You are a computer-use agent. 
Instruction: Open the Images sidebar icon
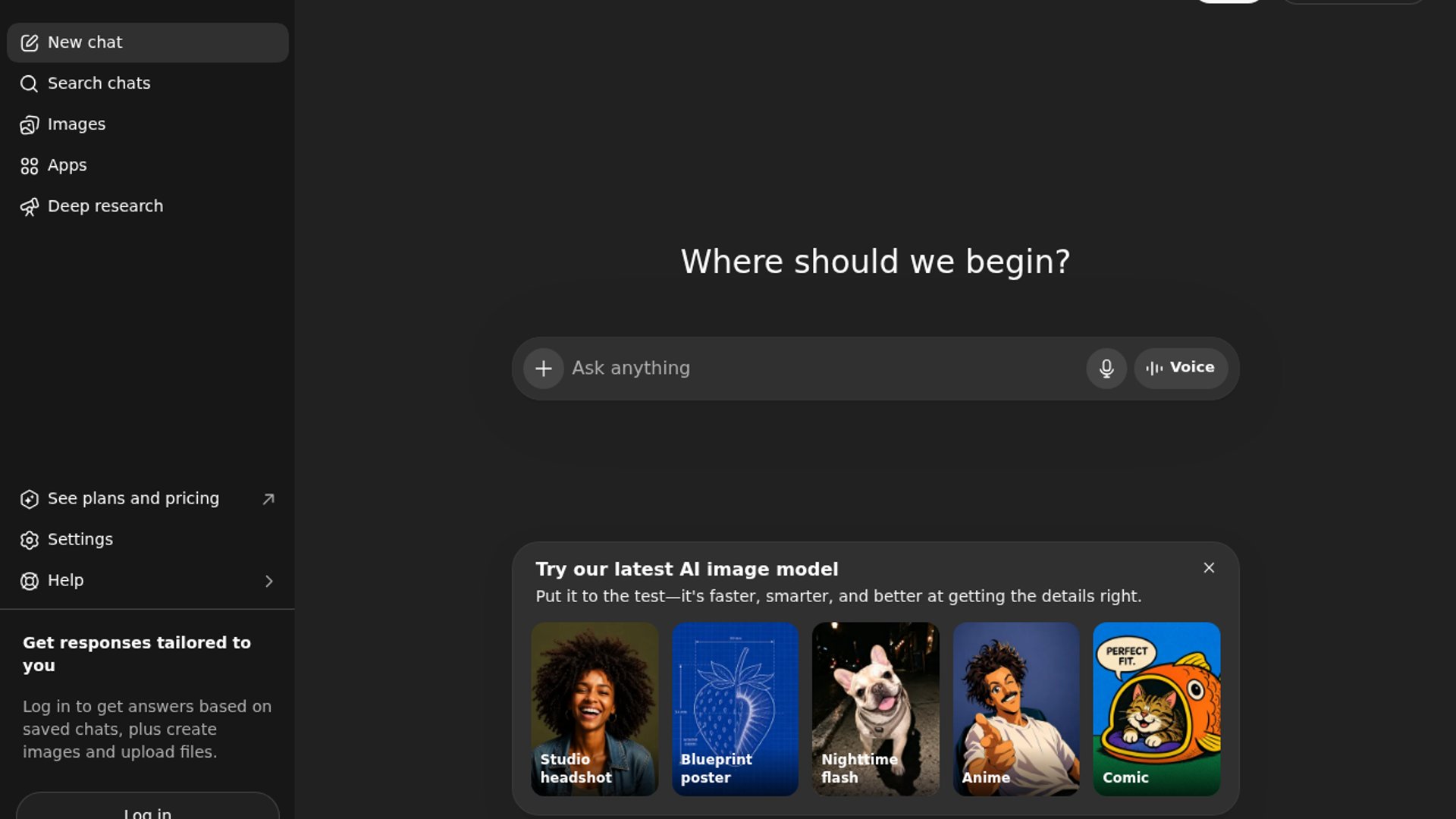click(29, 125)
